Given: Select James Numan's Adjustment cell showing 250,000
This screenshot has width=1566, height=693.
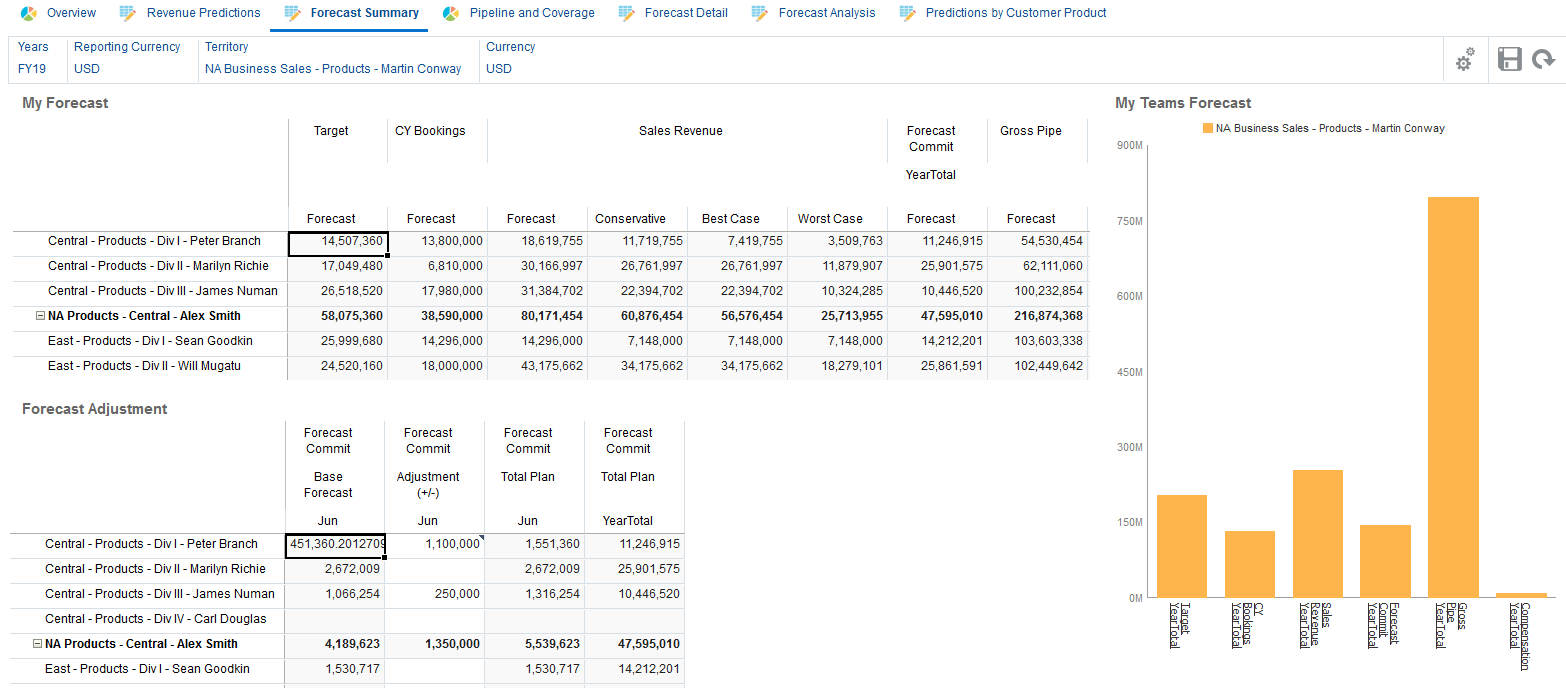Looking at the screenshot, I should coord(435,594).
